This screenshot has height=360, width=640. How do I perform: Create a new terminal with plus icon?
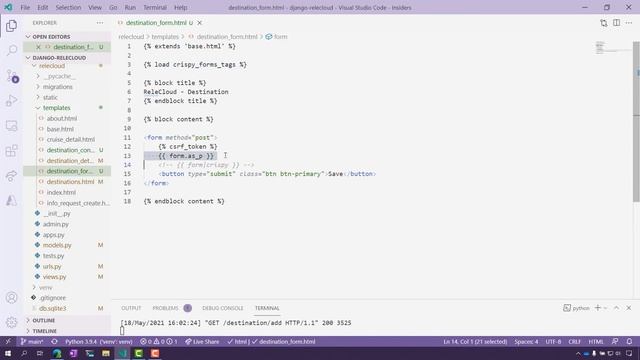(x=598, y=308)
